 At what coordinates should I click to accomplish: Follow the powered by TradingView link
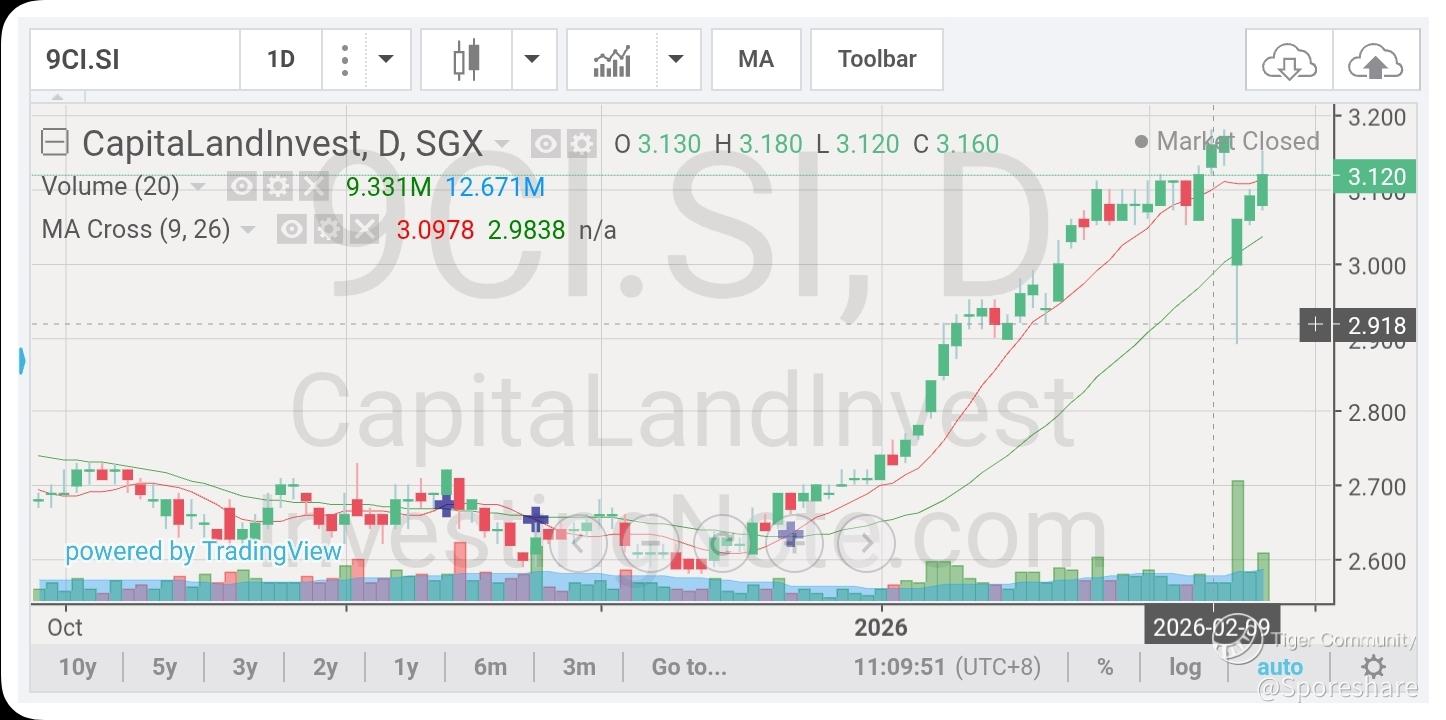pyautogui.click(x=203, y=551)
